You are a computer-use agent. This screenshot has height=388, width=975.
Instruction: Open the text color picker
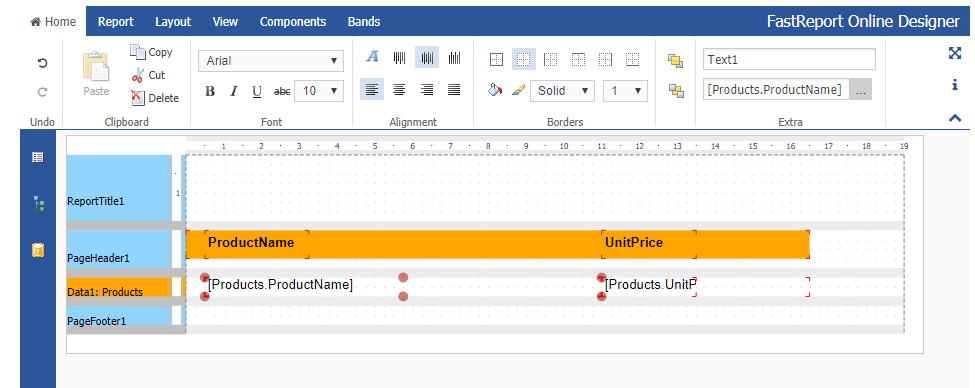372,57
